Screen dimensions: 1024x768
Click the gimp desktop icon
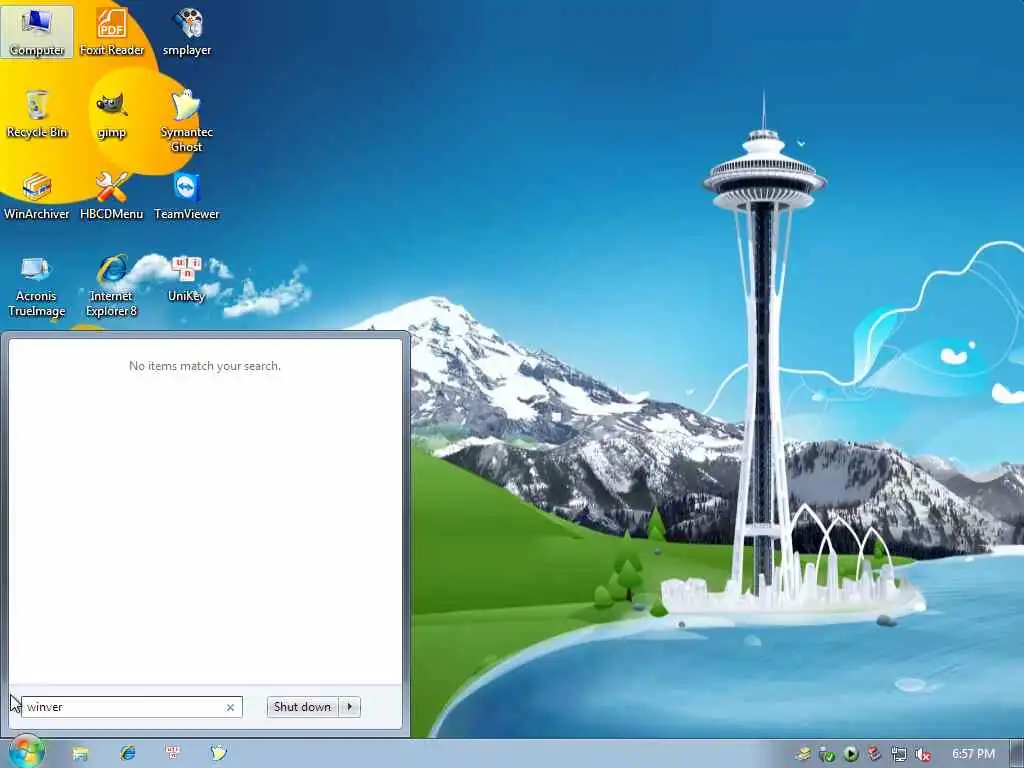click(112, 114)
